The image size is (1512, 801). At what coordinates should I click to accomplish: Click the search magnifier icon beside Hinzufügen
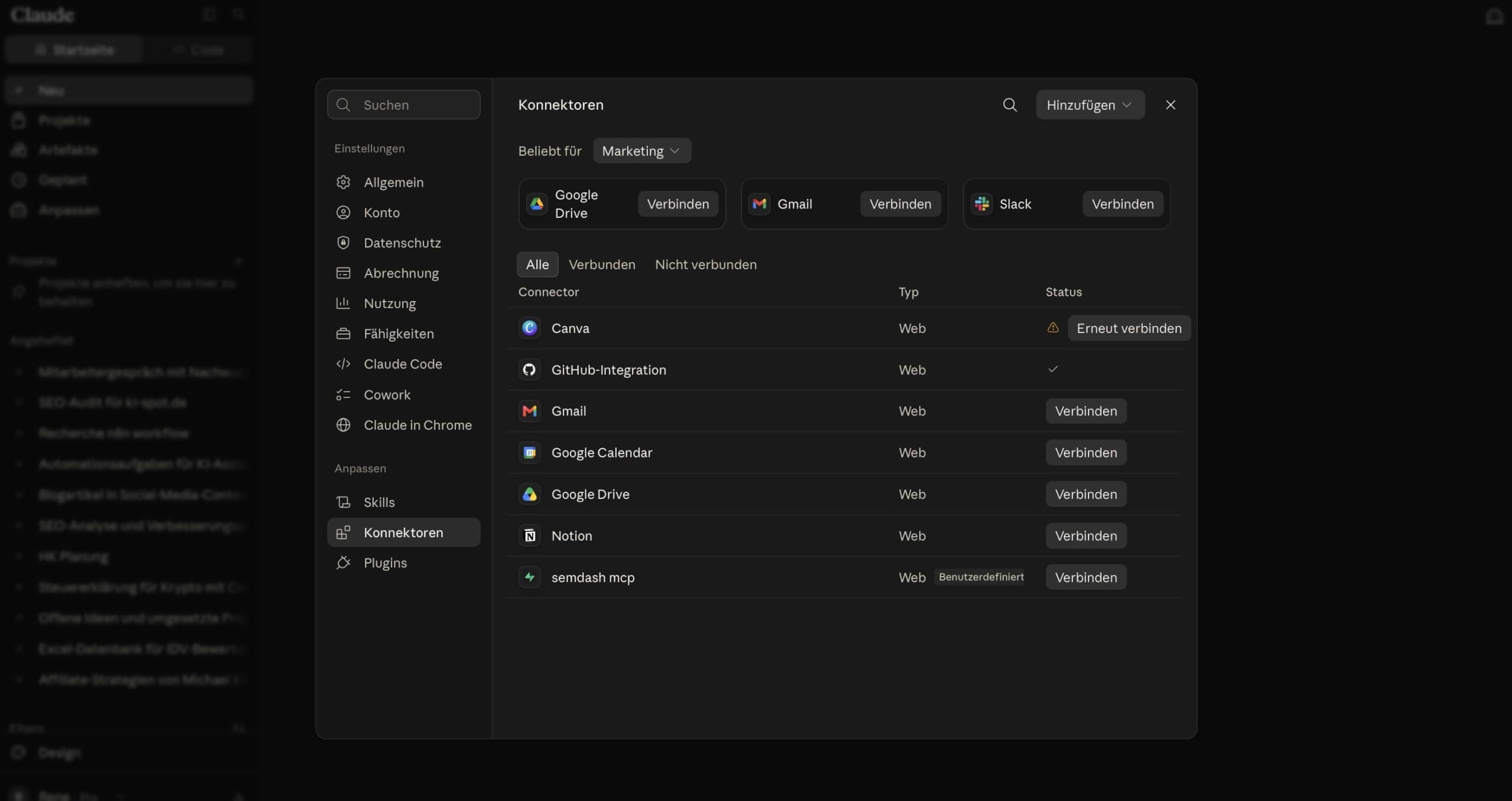coord(1010,105)
